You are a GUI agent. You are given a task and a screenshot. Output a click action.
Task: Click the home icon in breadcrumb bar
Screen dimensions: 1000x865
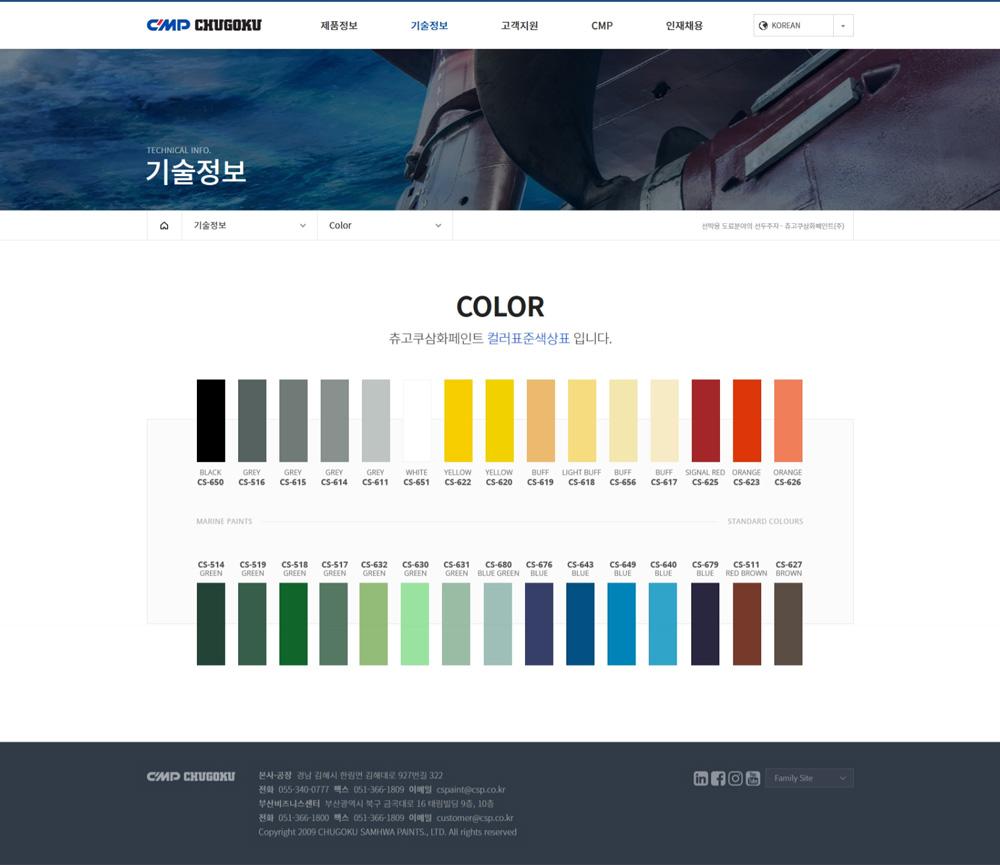164,226
